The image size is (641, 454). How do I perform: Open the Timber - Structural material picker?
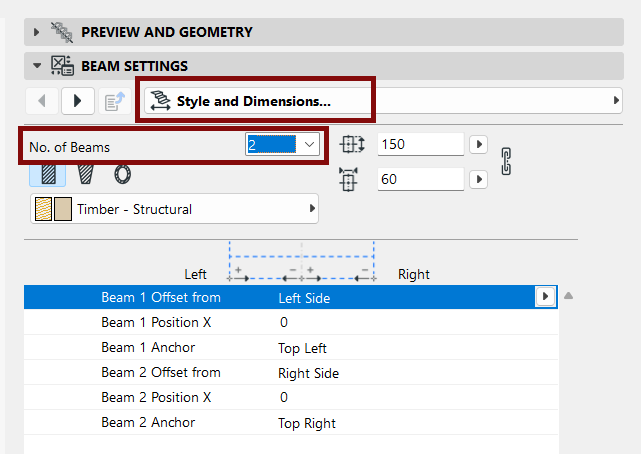tap(175, 209)
